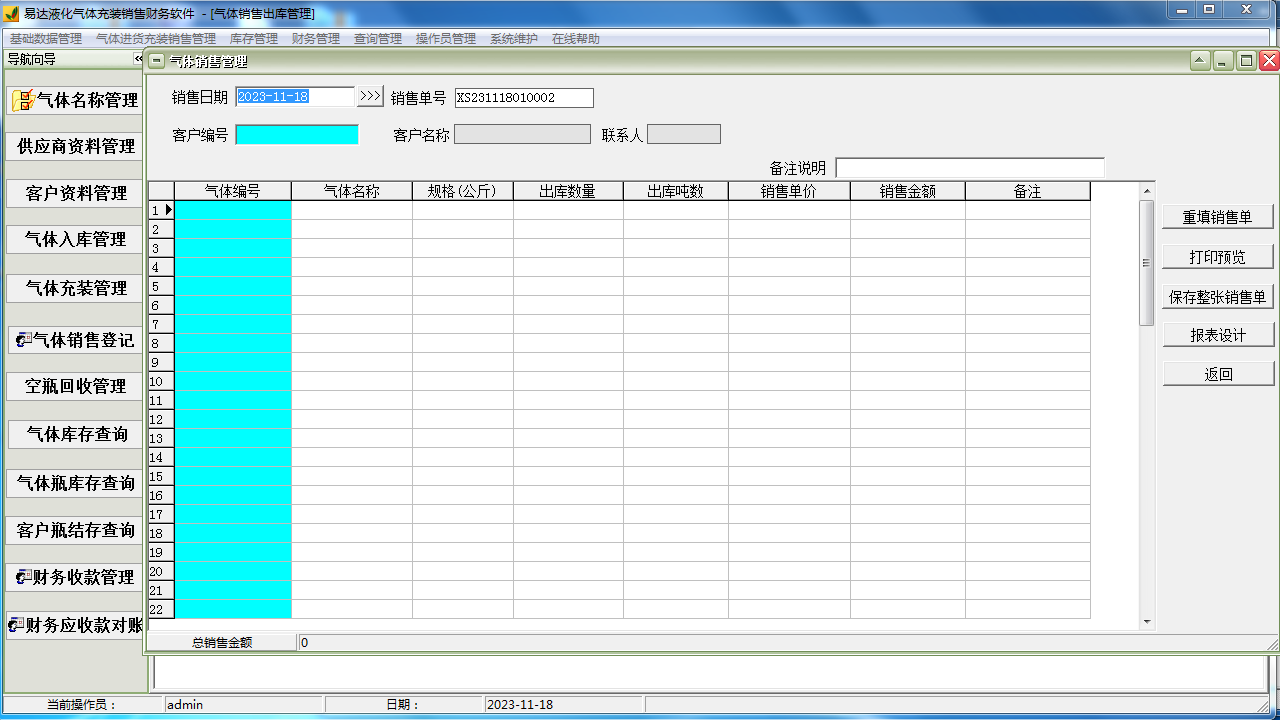Image resolution: width=1280 pixels, height=720 pixels.
Task: Open the date picker >>> button beside 销售日期
Action: coord(370,96)
